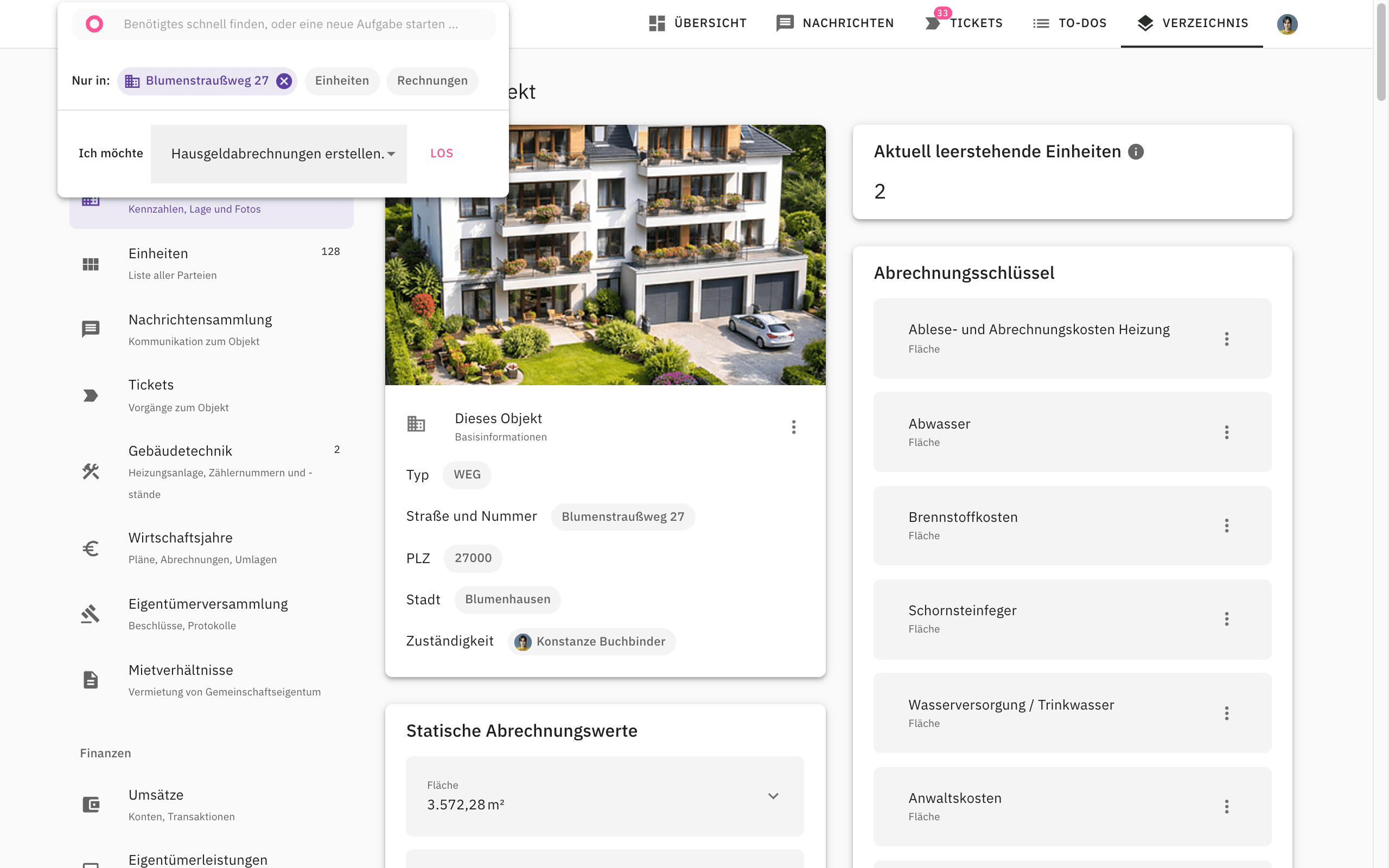Click the Einheiten count 128
Viewport: 1389px width, 868px height.
point(330,251)
